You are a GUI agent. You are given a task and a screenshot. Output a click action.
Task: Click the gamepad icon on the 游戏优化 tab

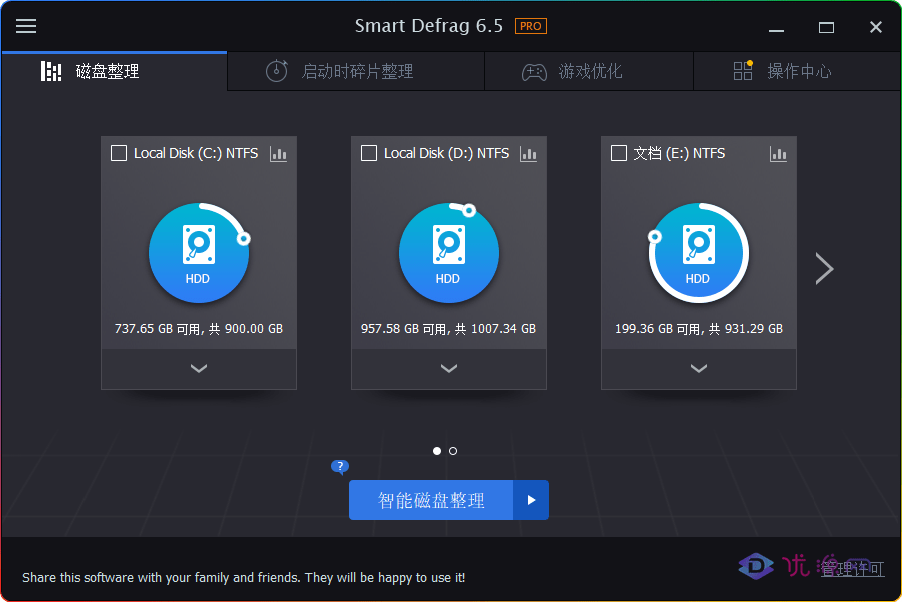pyautogui.click(x=534, y=72)
